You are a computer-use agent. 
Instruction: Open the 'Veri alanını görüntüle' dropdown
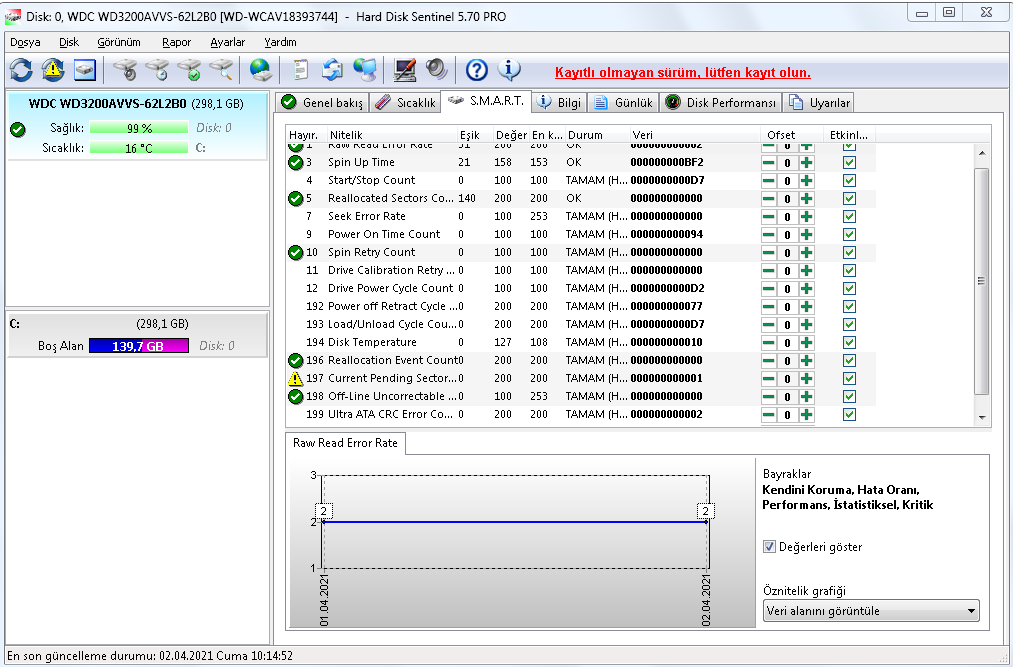(870, 610)
